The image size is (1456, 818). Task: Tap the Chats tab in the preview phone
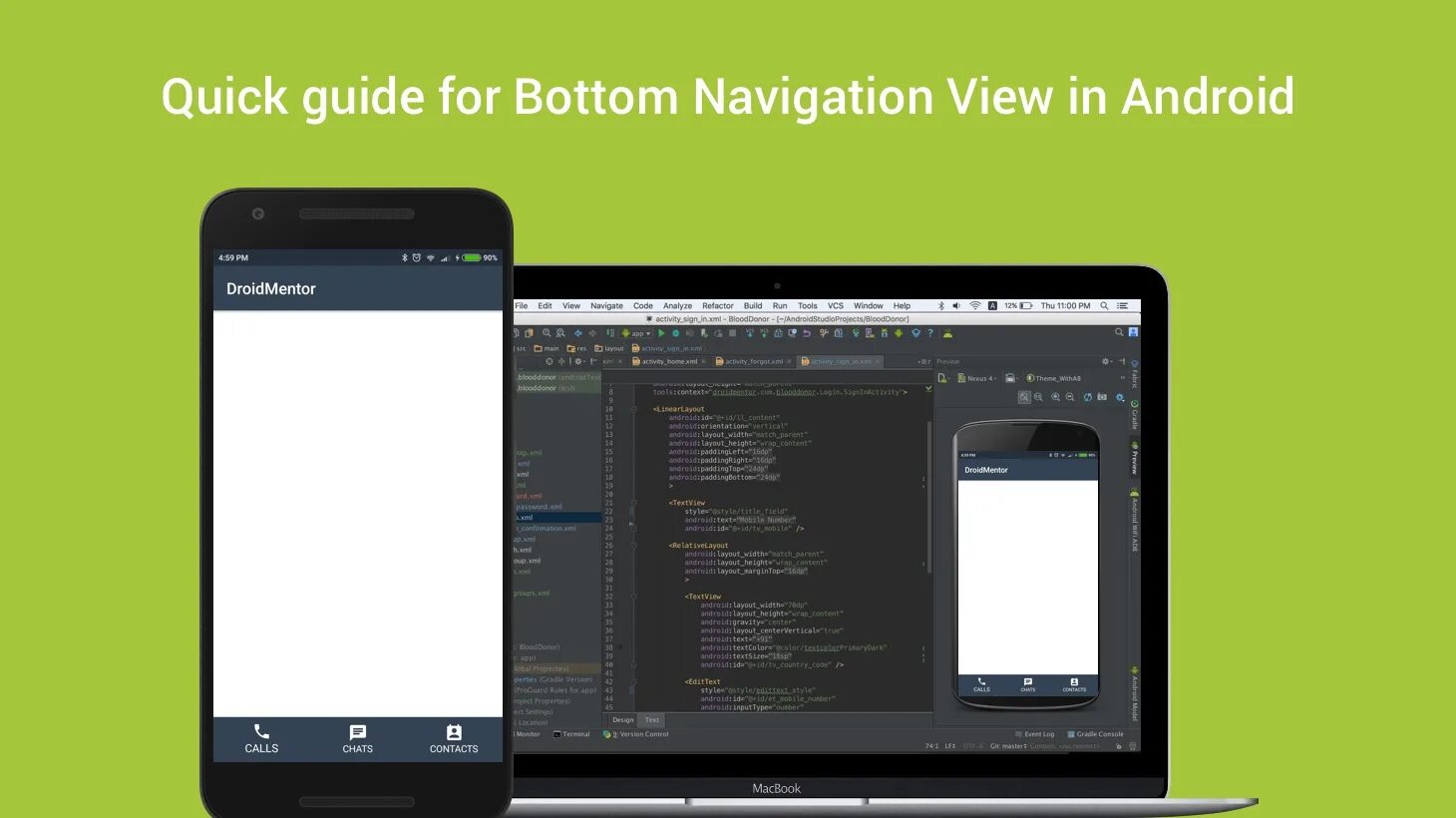click(1028, 685)
